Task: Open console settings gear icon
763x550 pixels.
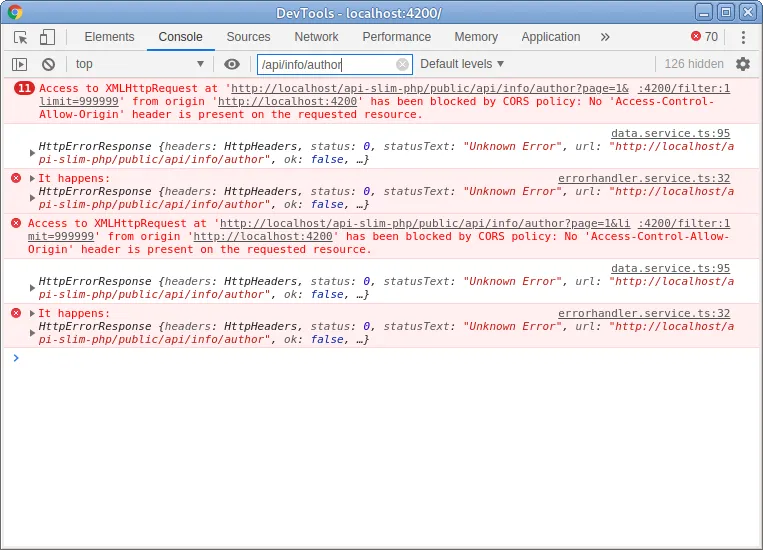Action: point(743,64)
